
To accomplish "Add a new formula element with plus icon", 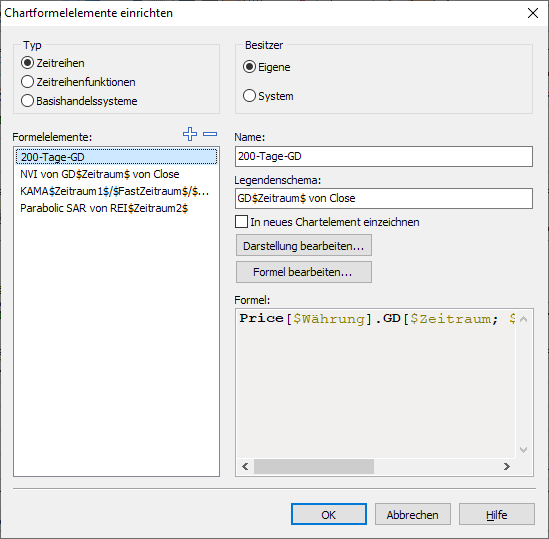I will [190, 134].
